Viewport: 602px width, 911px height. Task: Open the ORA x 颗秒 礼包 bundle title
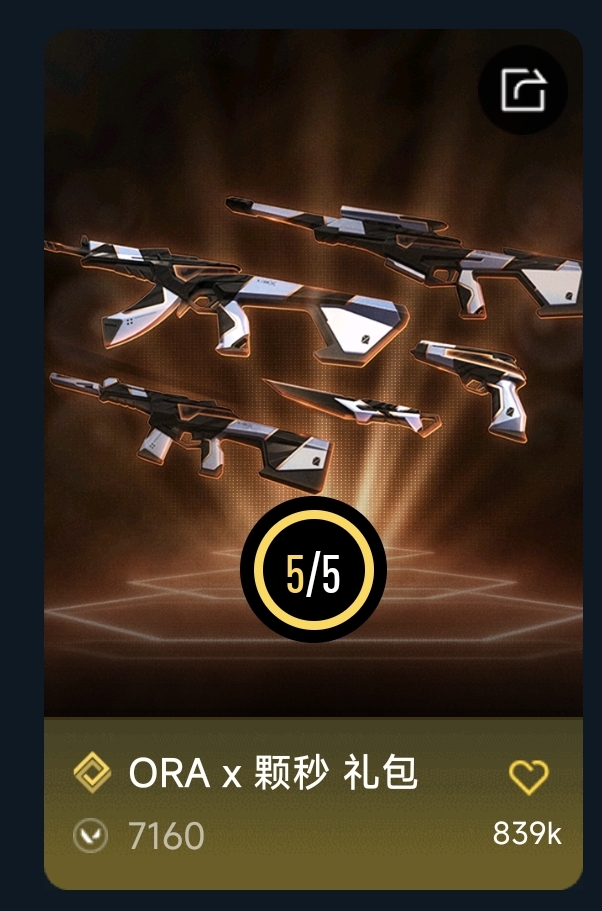click(273, 773)
